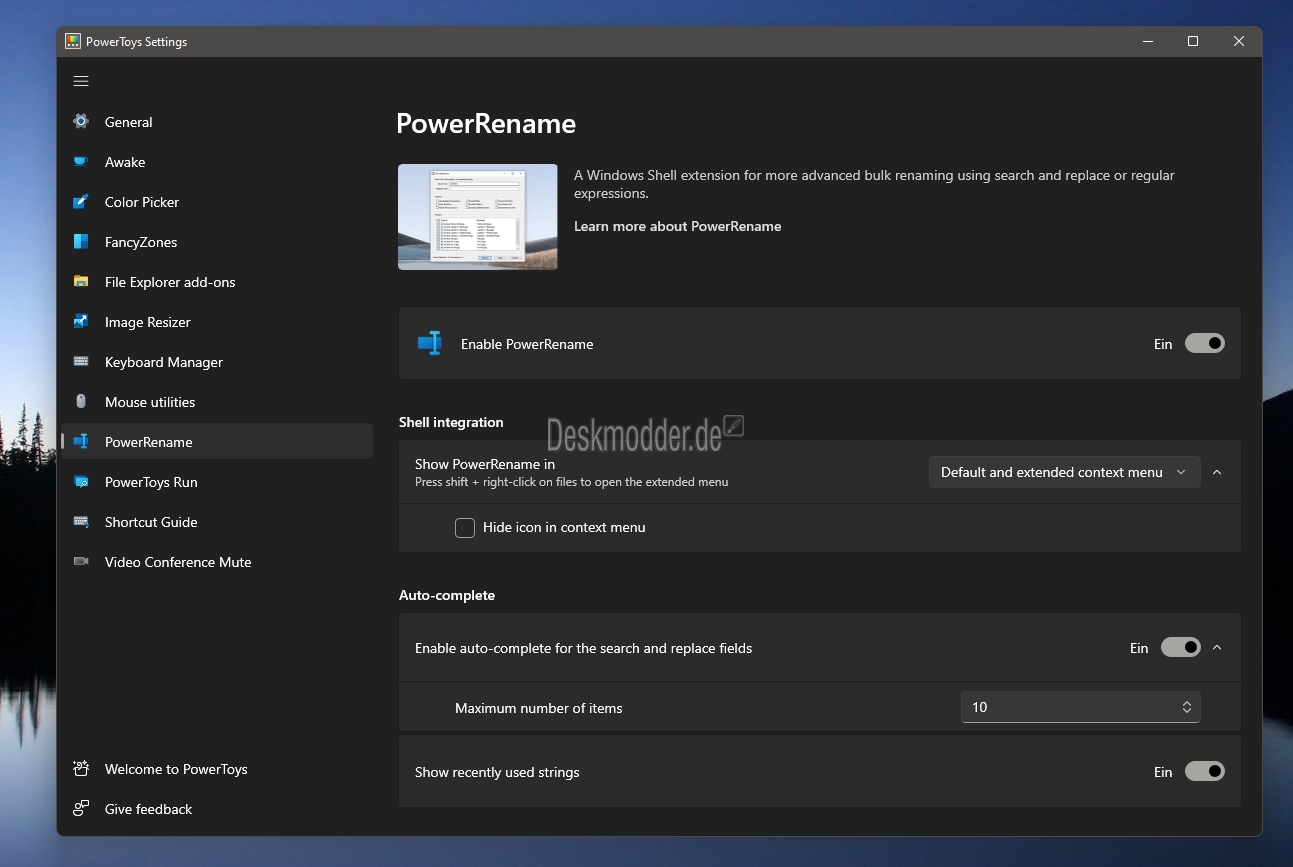
Task: Open Learn more about PowerRename link
Action: [677, 226]
